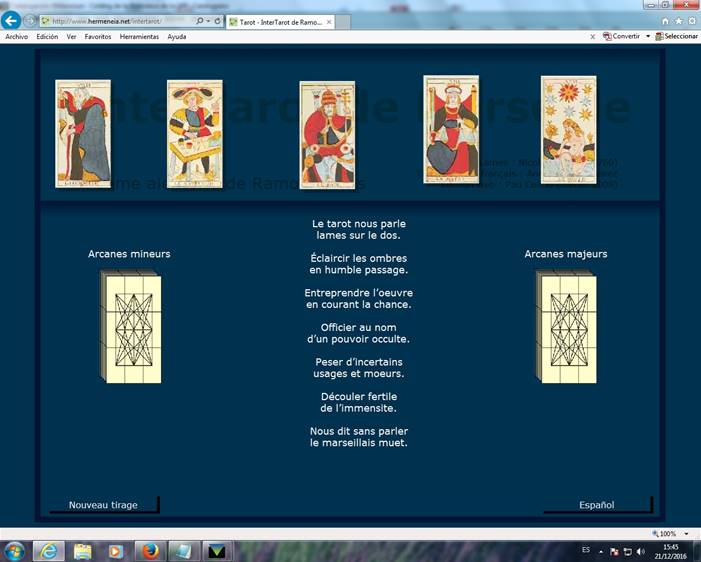Viewport: 701px width, 562px height.
Task: Switch language with the Español link
Action: coord(596,505)
